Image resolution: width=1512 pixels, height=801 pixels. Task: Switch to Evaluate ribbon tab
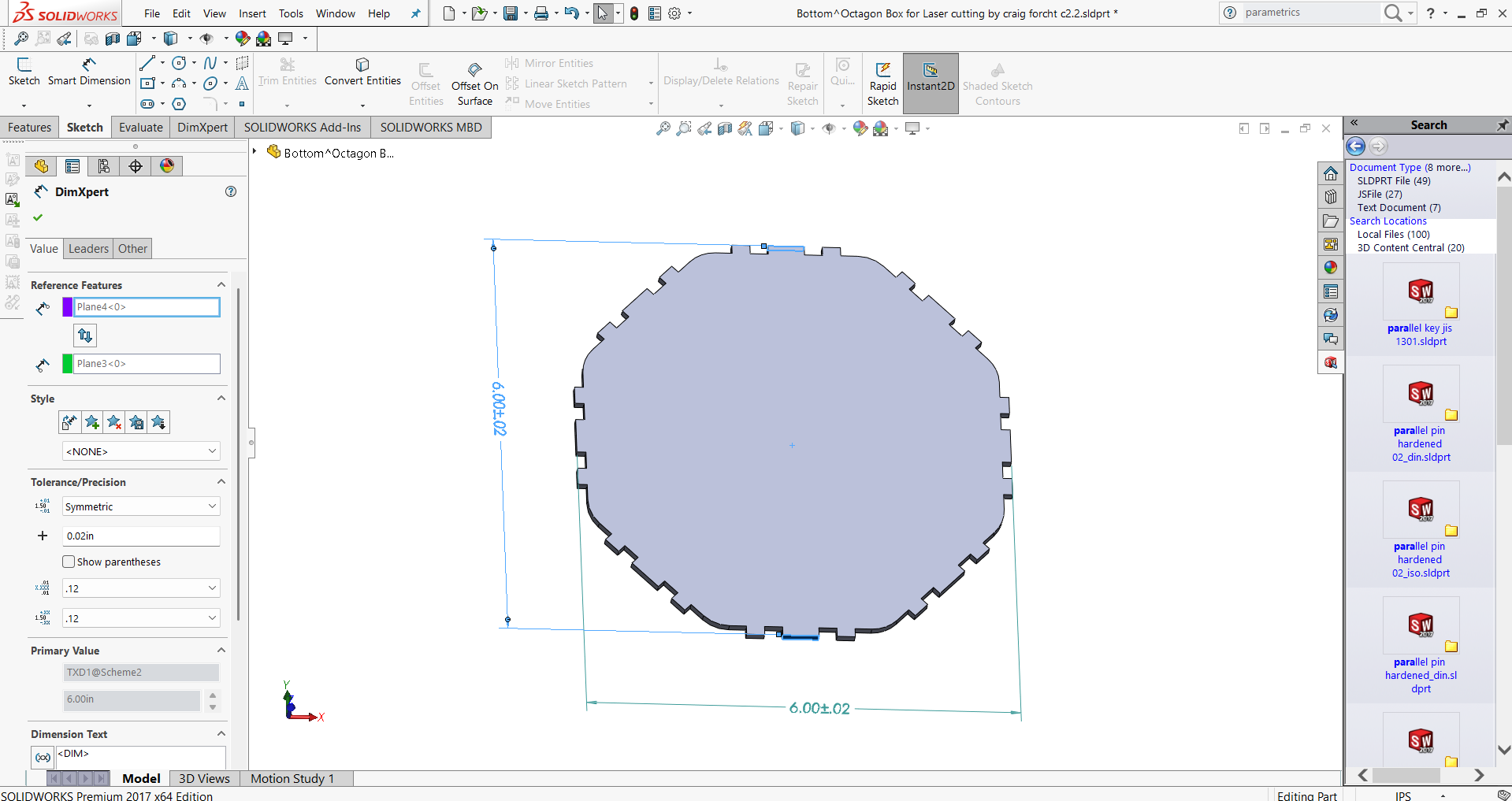140,128
